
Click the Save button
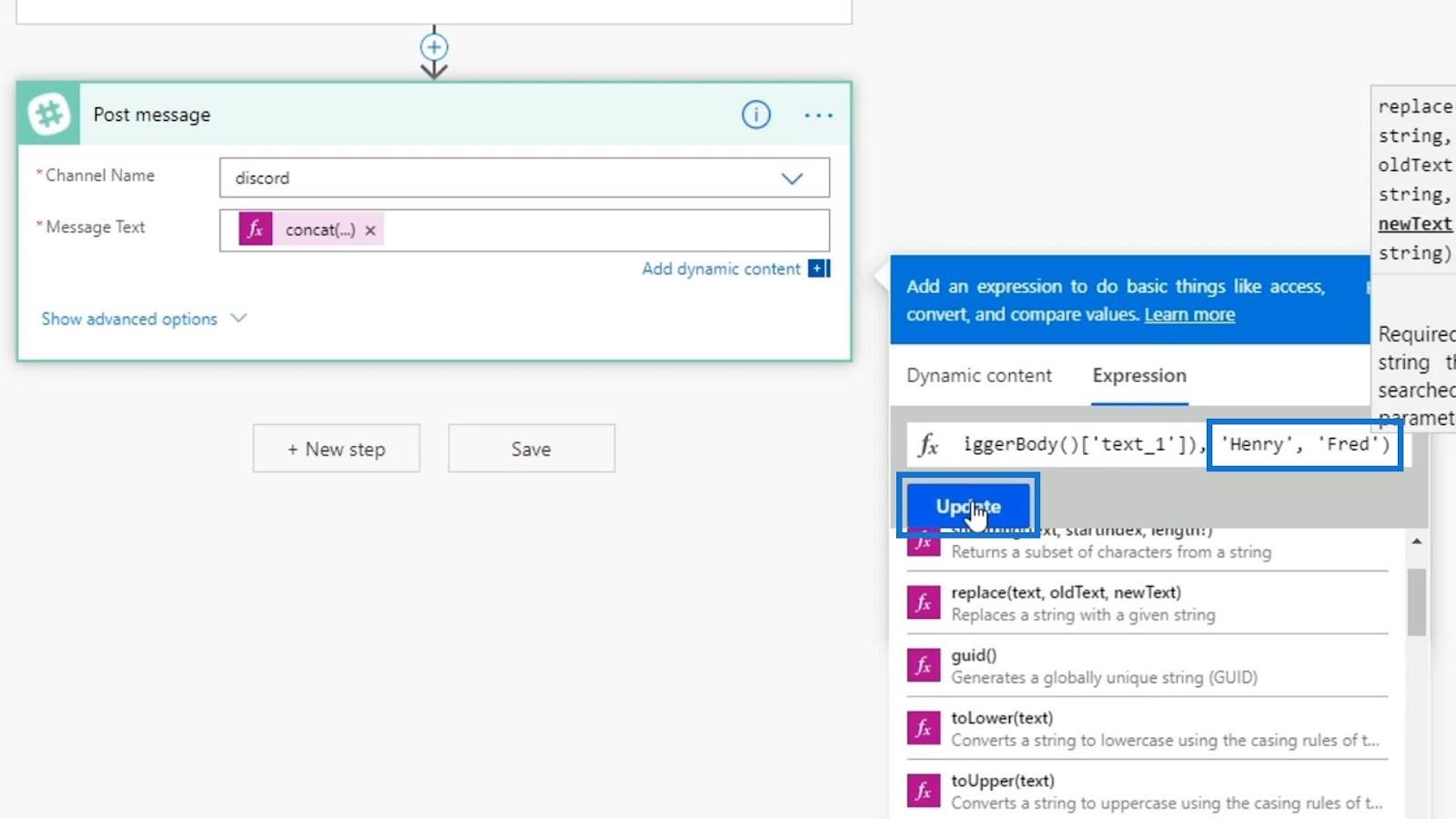(531, 449)
